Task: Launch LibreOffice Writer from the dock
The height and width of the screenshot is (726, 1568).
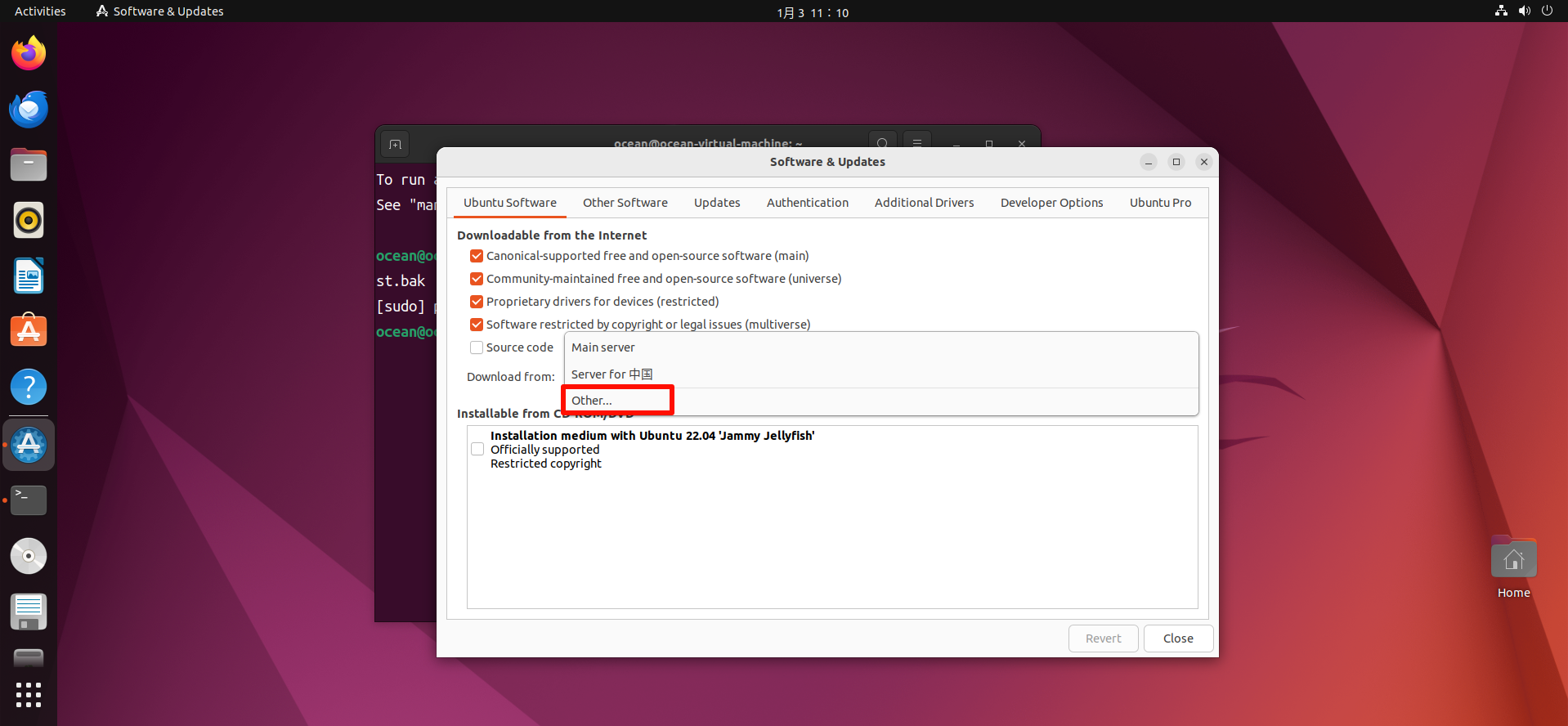Action: tap(29, 276)
